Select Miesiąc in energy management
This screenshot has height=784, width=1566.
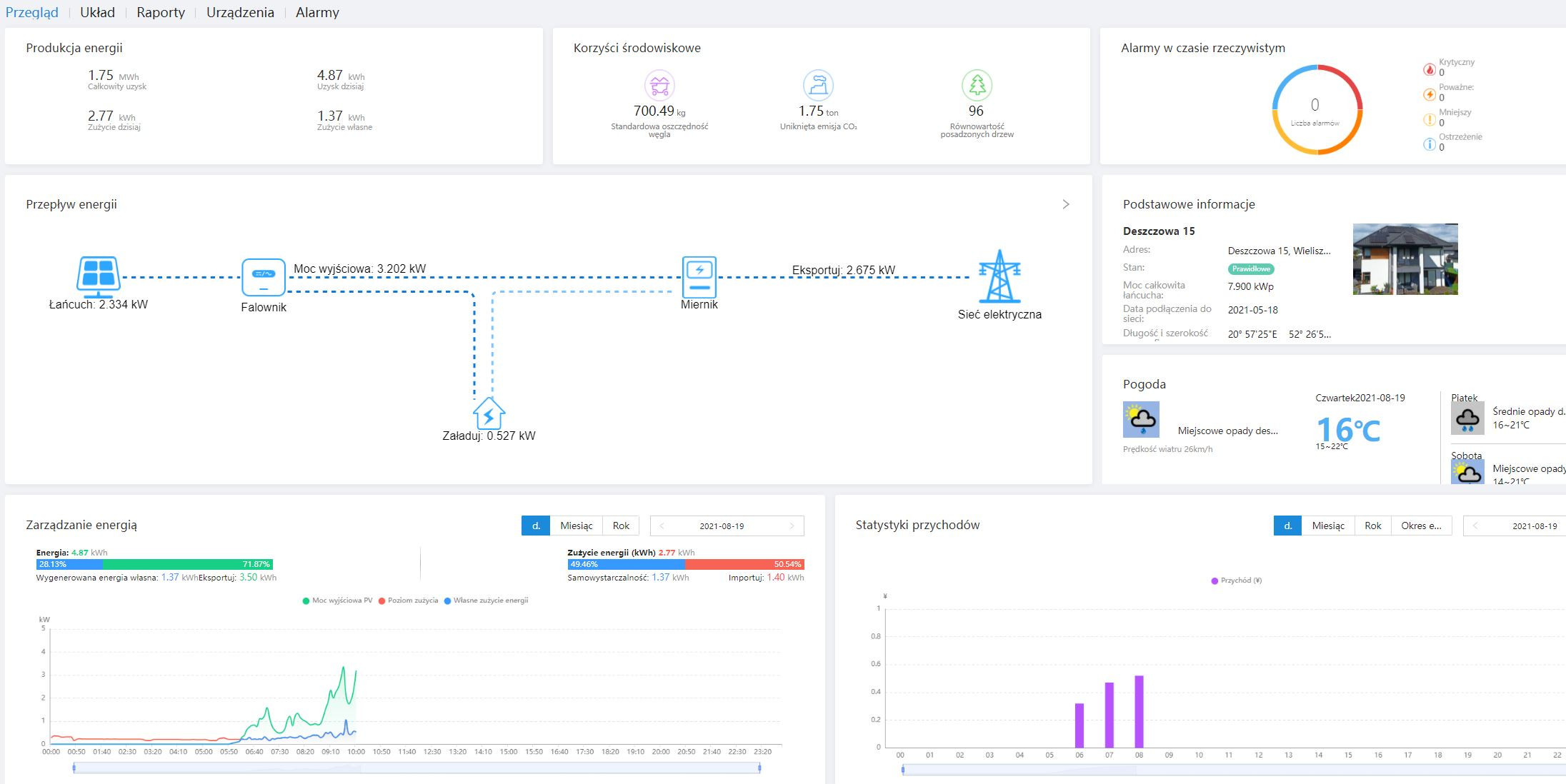click(576, 526)
